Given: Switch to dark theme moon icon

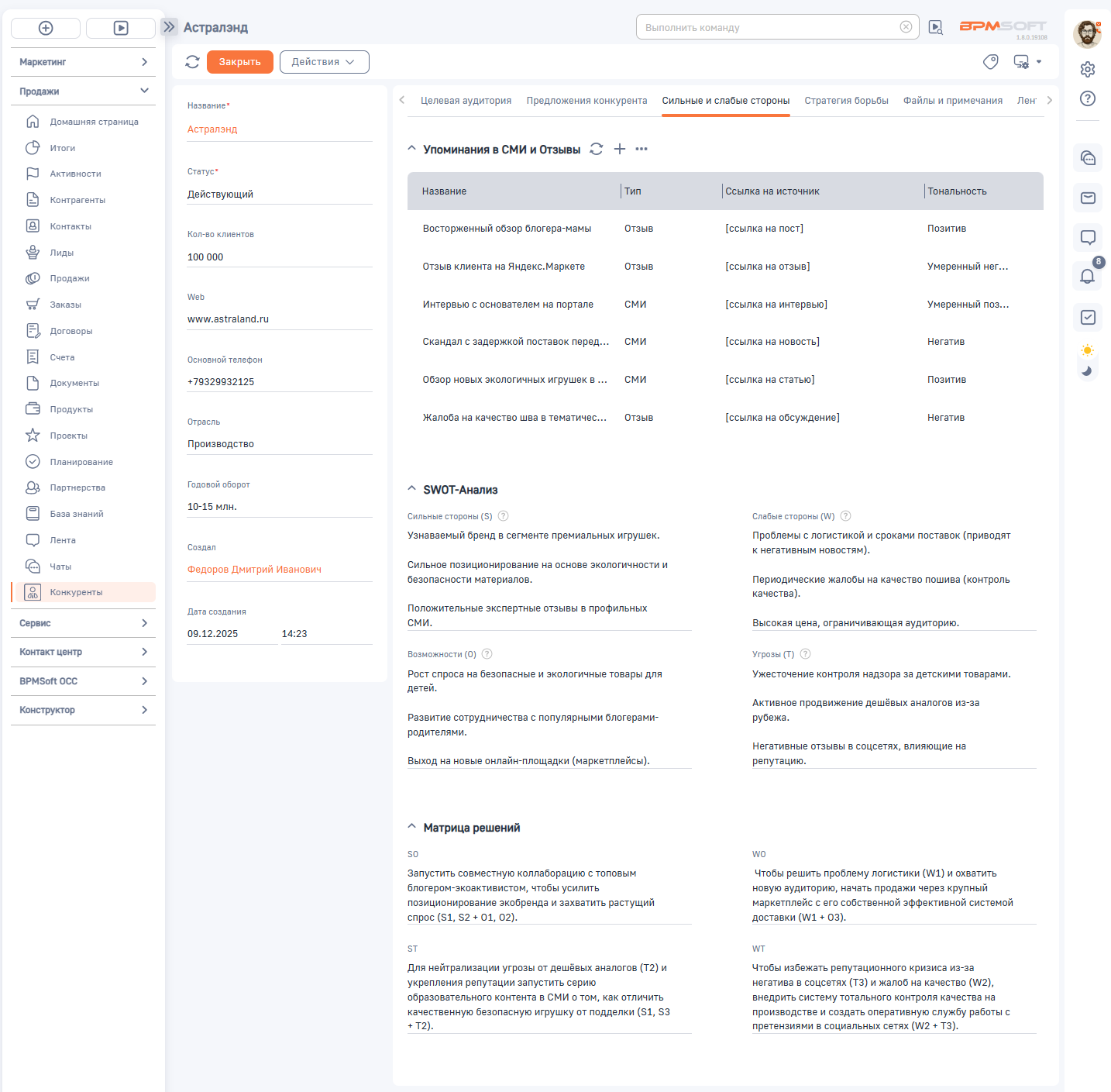Looking at the screenshot, I should (x=1087, y=370).
